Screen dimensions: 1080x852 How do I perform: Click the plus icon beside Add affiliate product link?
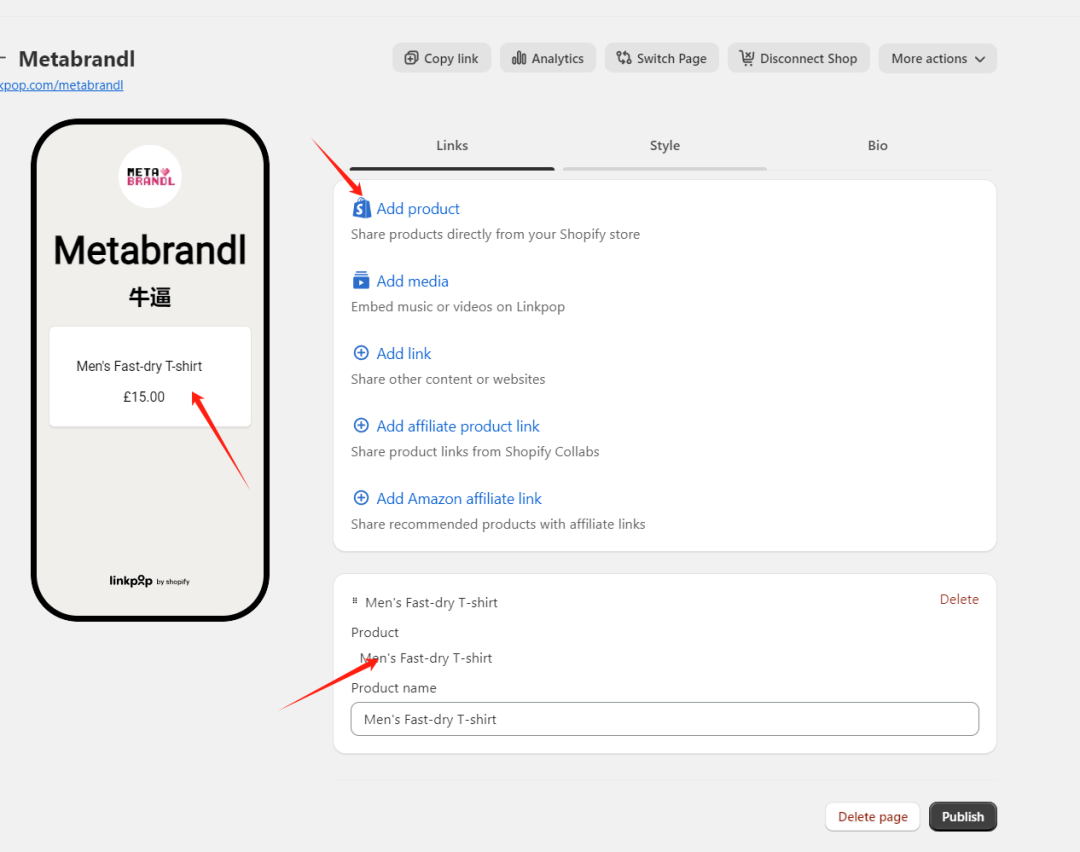pos(361,426)
